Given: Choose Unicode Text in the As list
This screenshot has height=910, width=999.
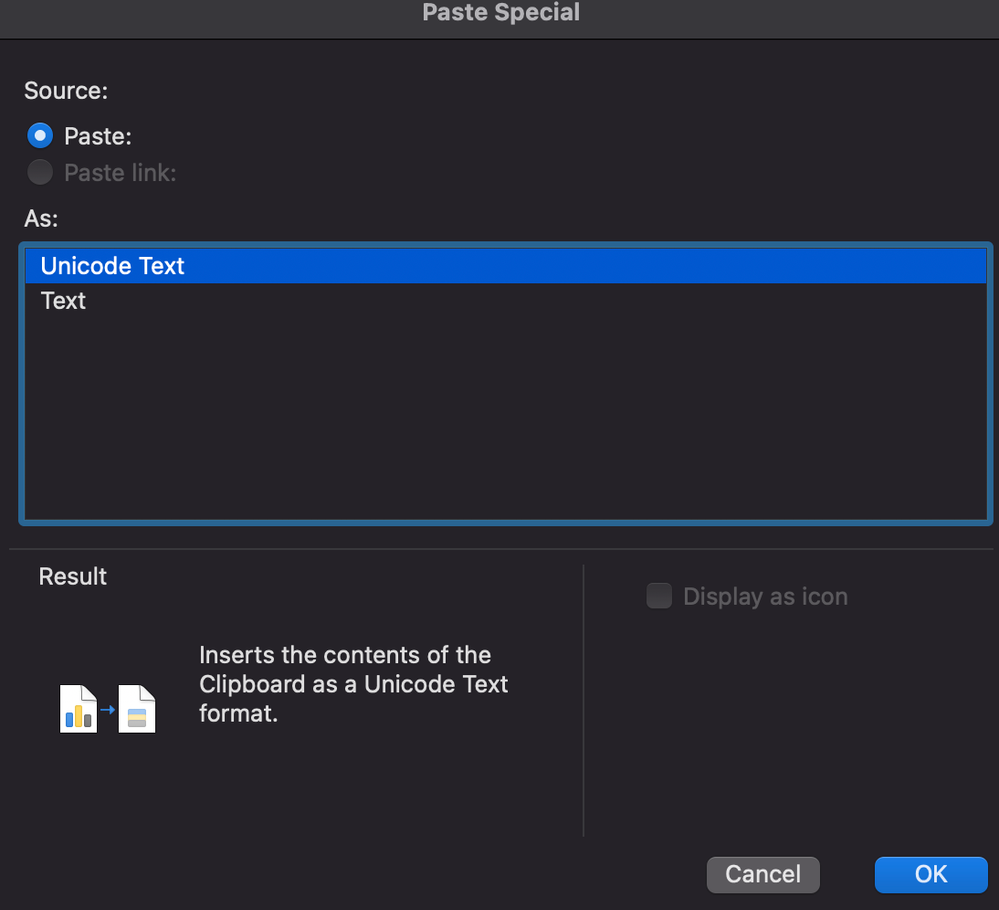Looking at the screenshot, I should 113,266.
